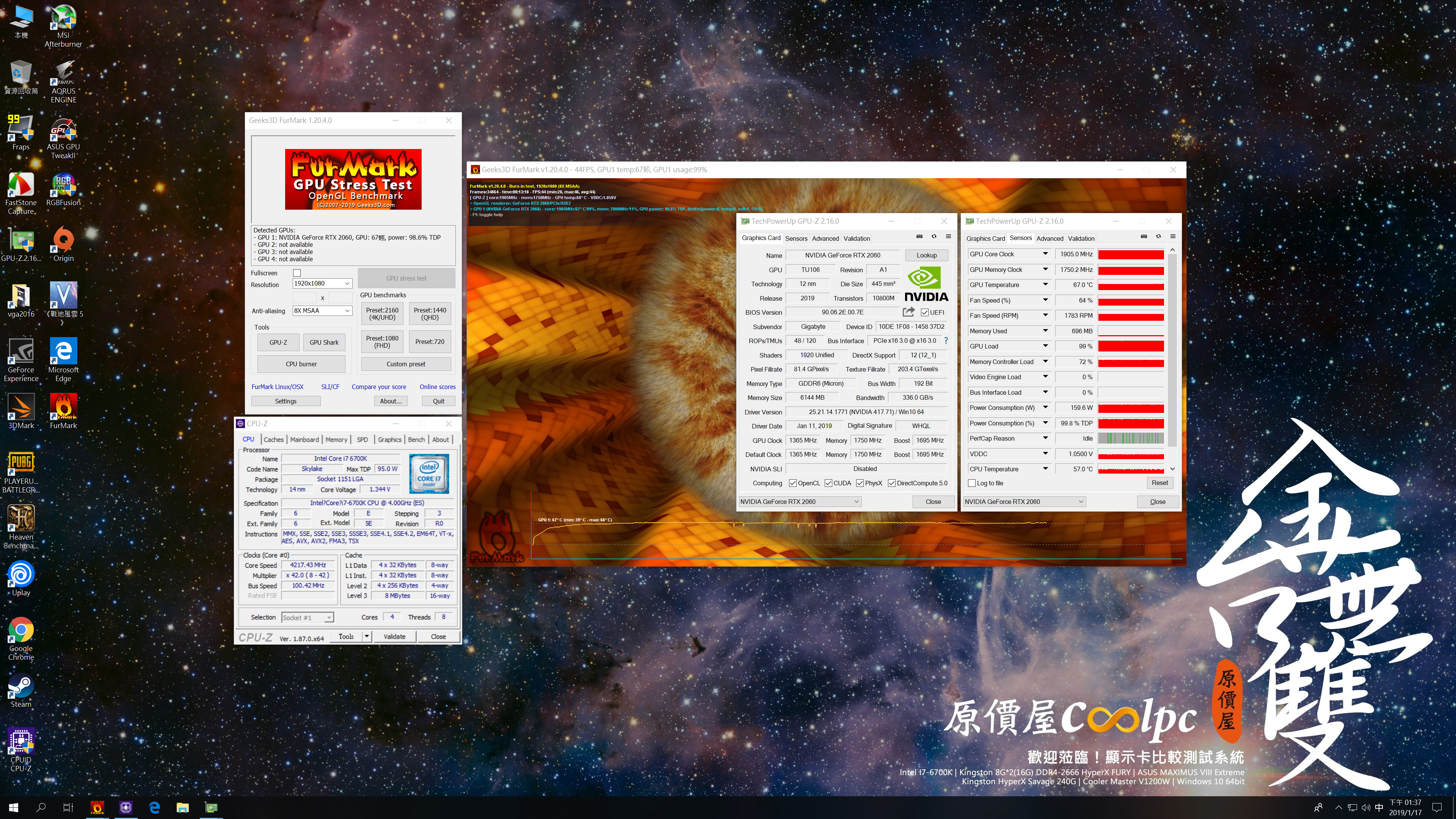Launch Heaven Benchmark desktop icon

[x=21, y=527]
